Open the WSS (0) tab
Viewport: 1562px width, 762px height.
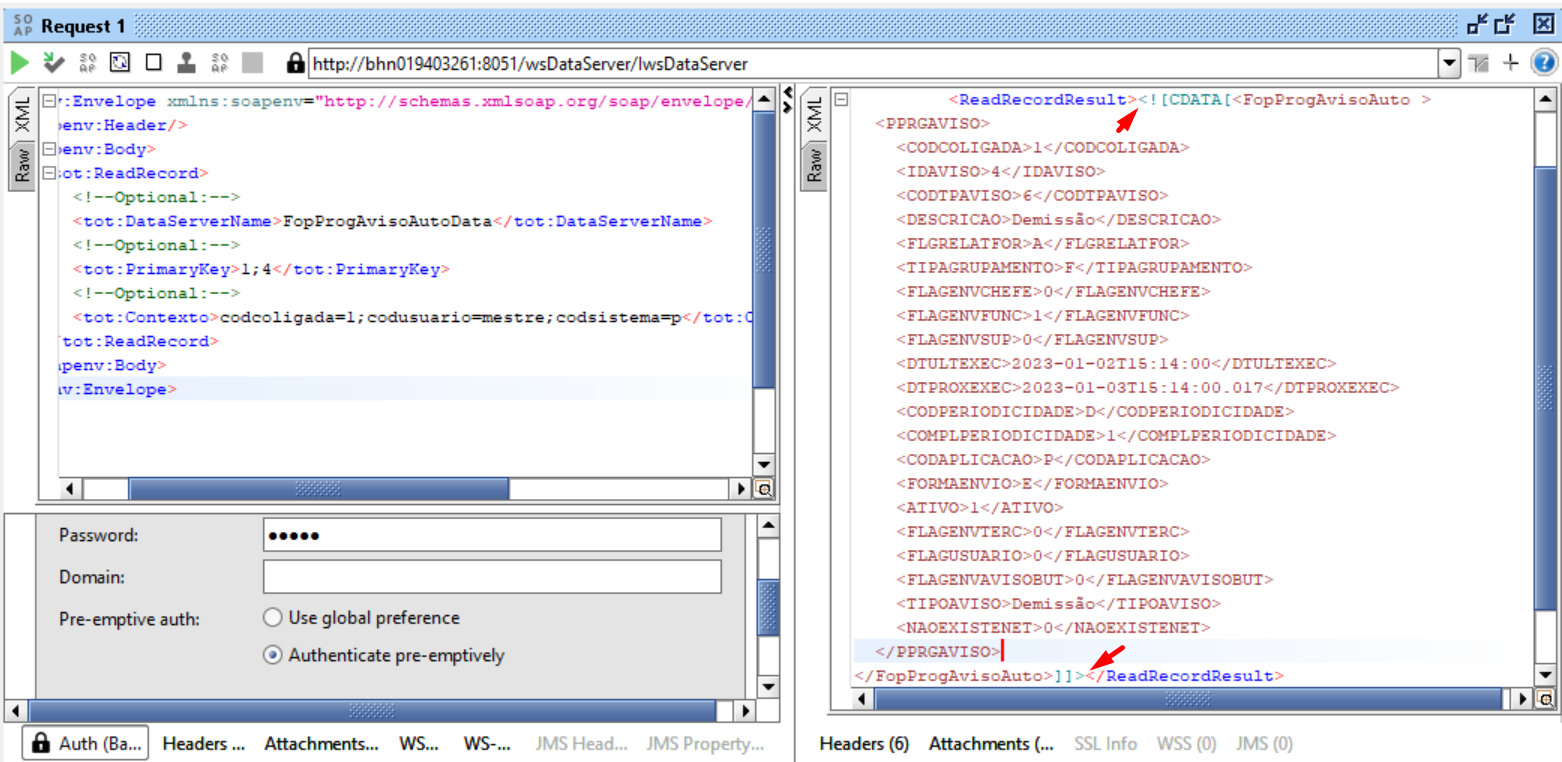click(1186, 743)
